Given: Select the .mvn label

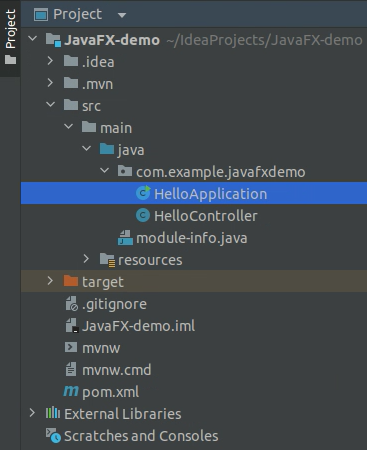Looking at the screenshot, I should pyautogui.click(x=97, y=84).
